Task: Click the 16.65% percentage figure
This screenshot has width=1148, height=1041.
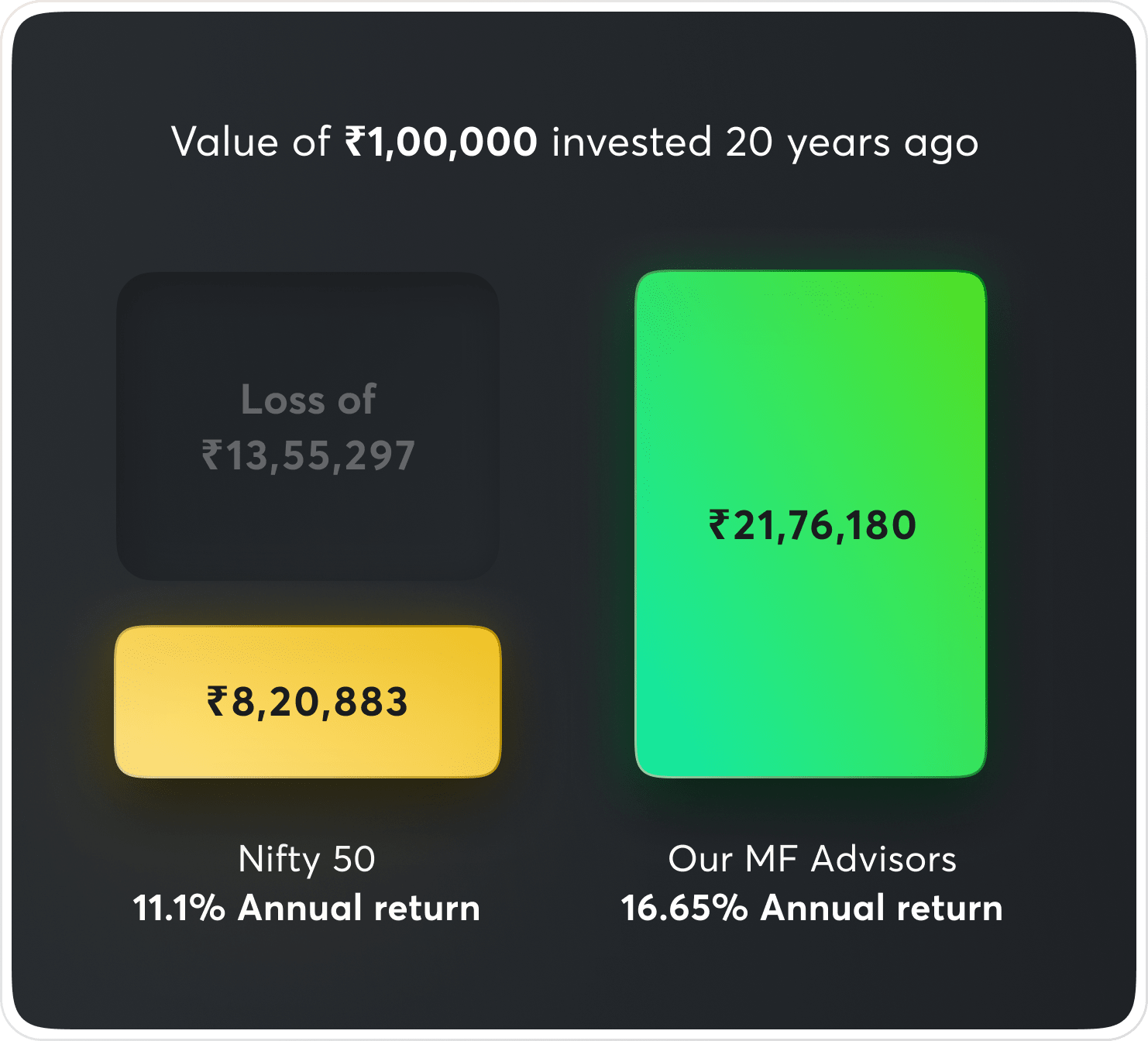Action: [x=684, y=908]
